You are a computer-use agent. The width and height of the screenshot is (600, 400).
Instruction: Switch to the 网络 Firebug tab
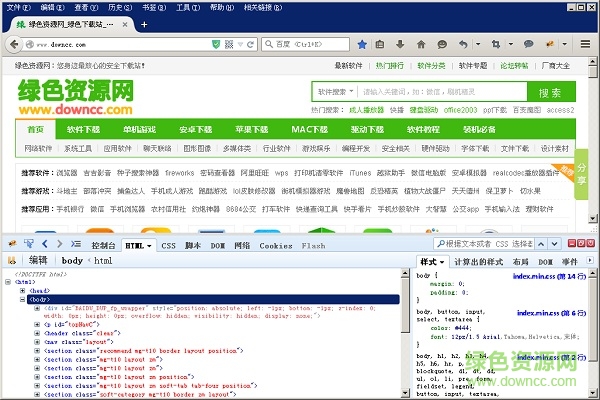coord(242,246)
